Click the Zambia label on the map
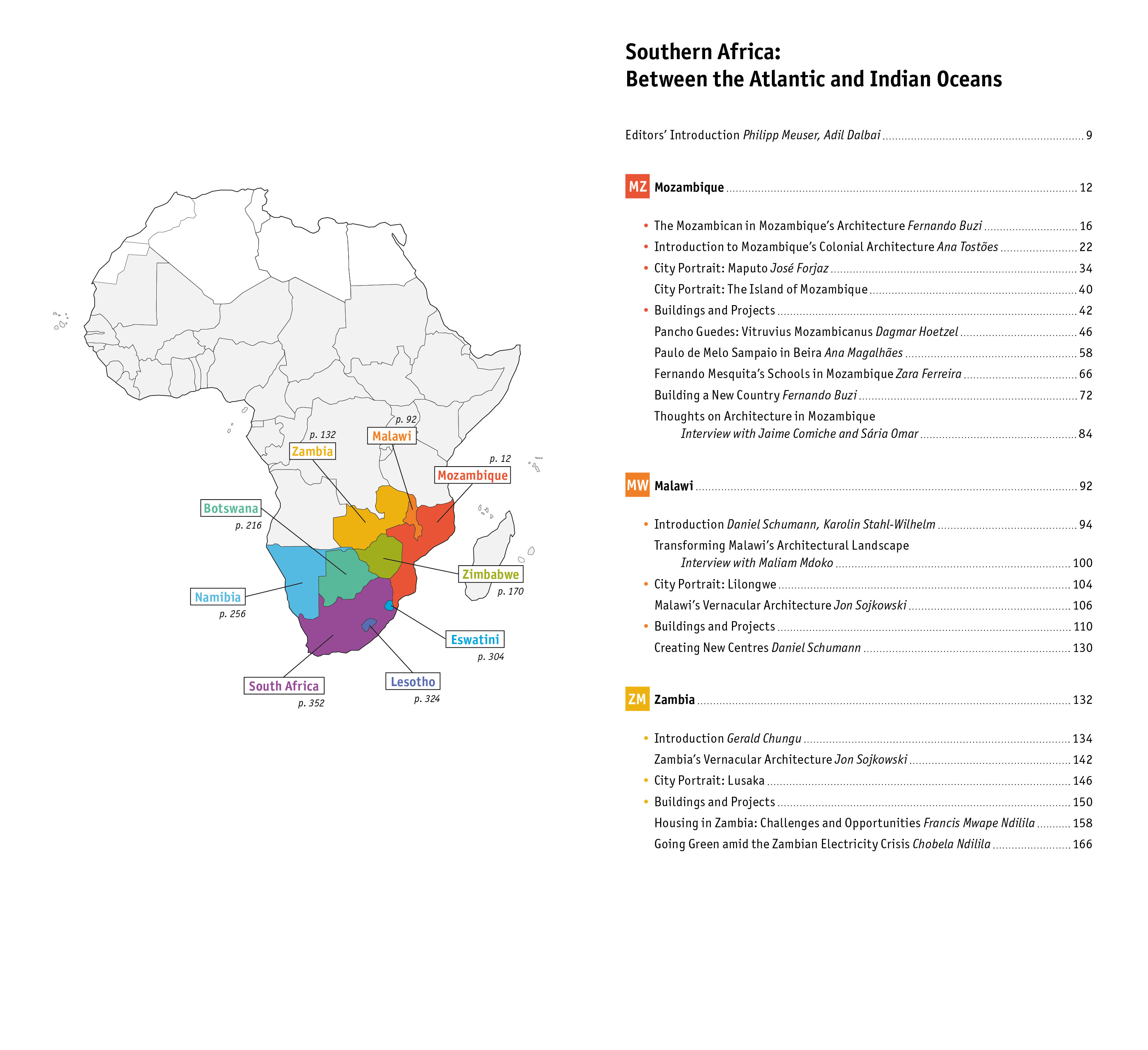This screenshot has height=1050, width=1148. click(312, 451)
